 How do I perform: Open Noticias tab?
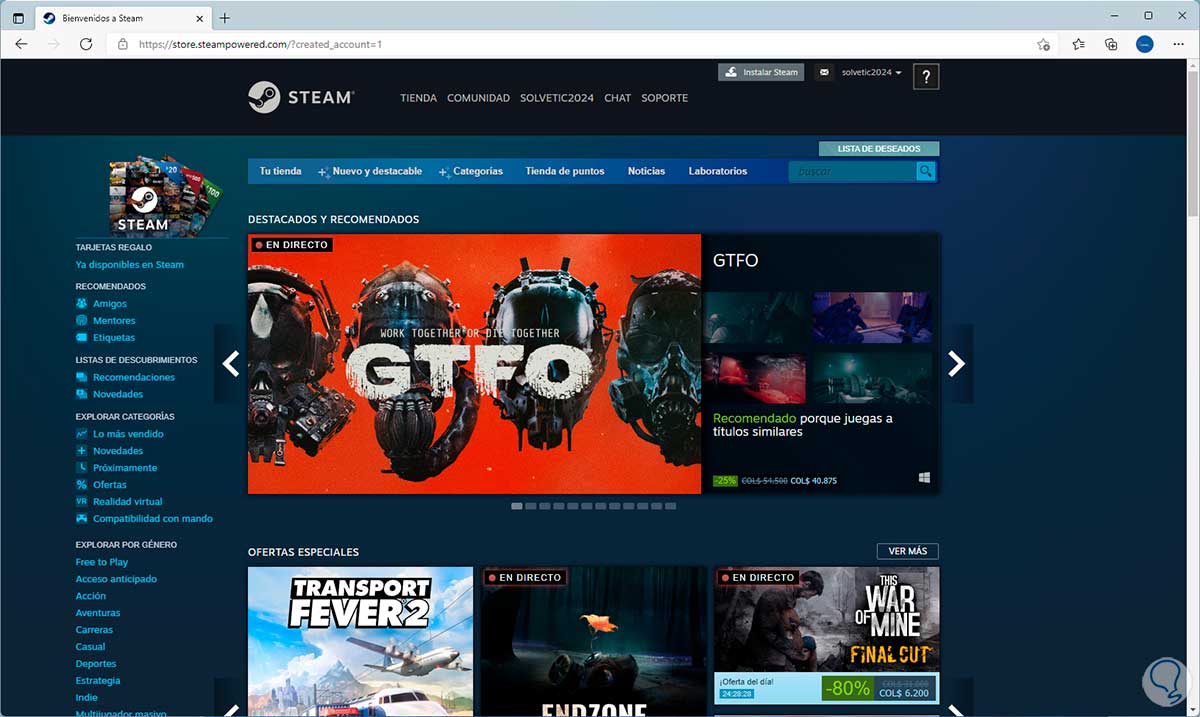pos(646,171)
